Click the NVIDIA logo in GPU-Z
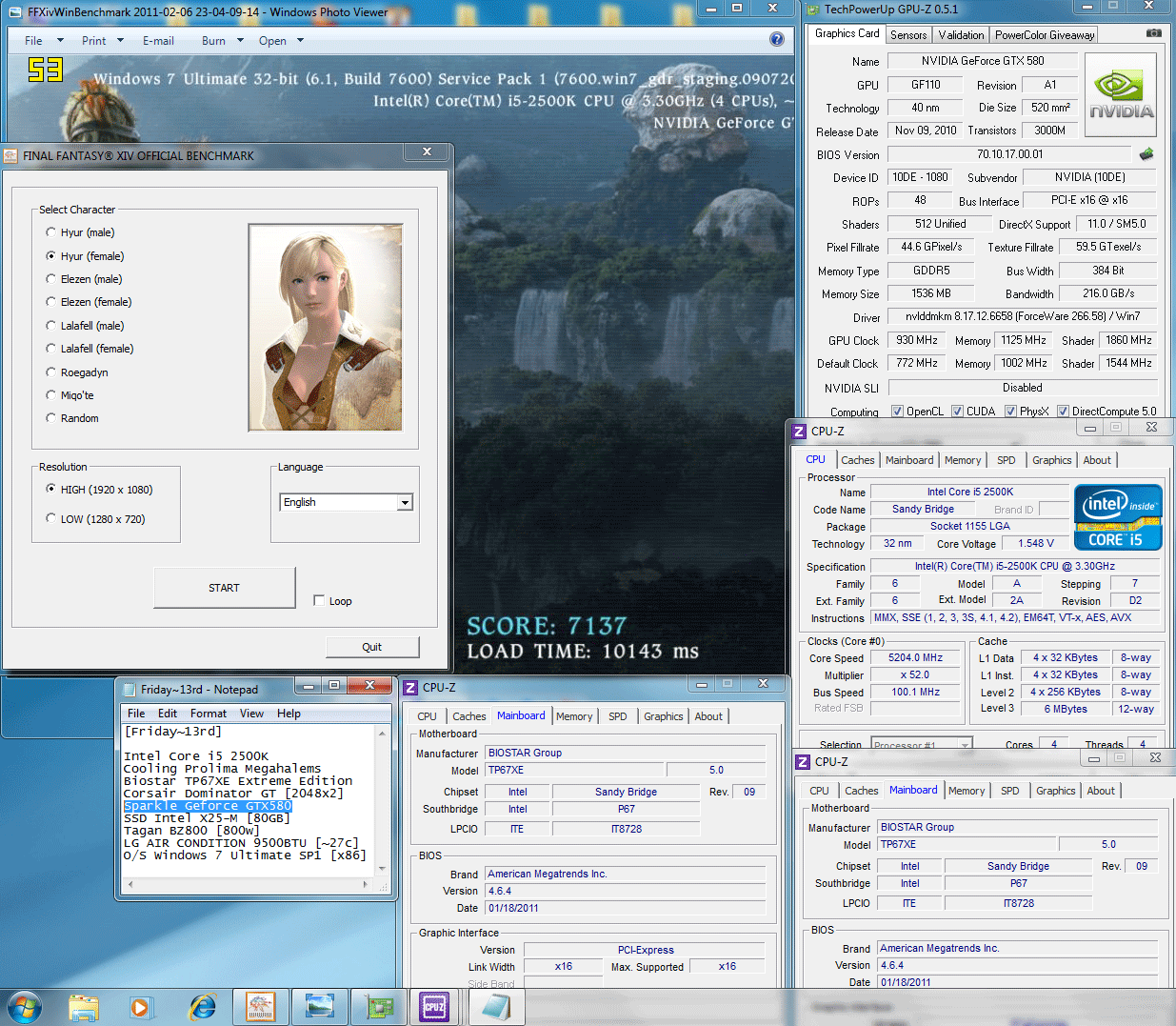 pos(1121,94)
